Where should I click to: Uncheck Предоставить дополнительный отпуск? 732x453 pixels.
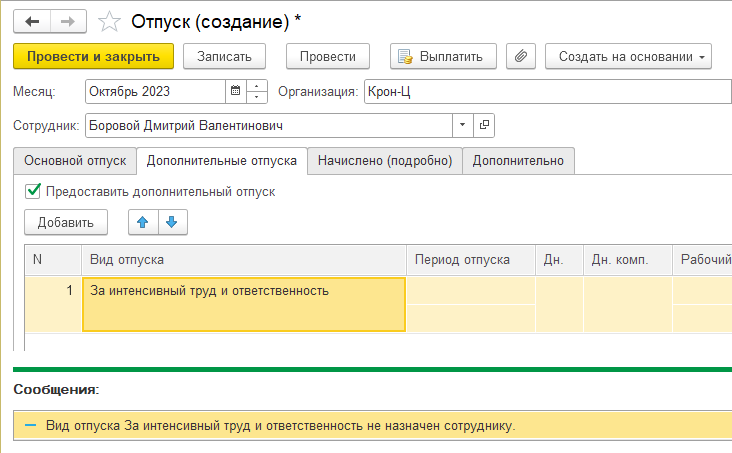[x=33, y=191]
